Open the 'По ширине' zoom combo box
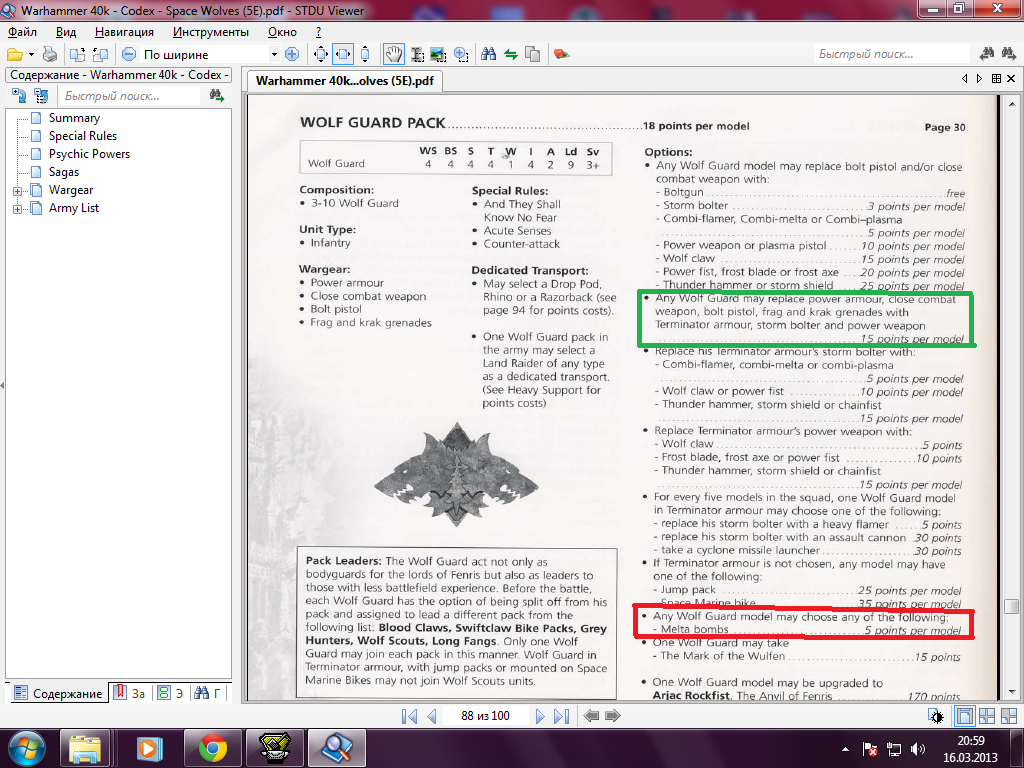 [x=210, y=54]
